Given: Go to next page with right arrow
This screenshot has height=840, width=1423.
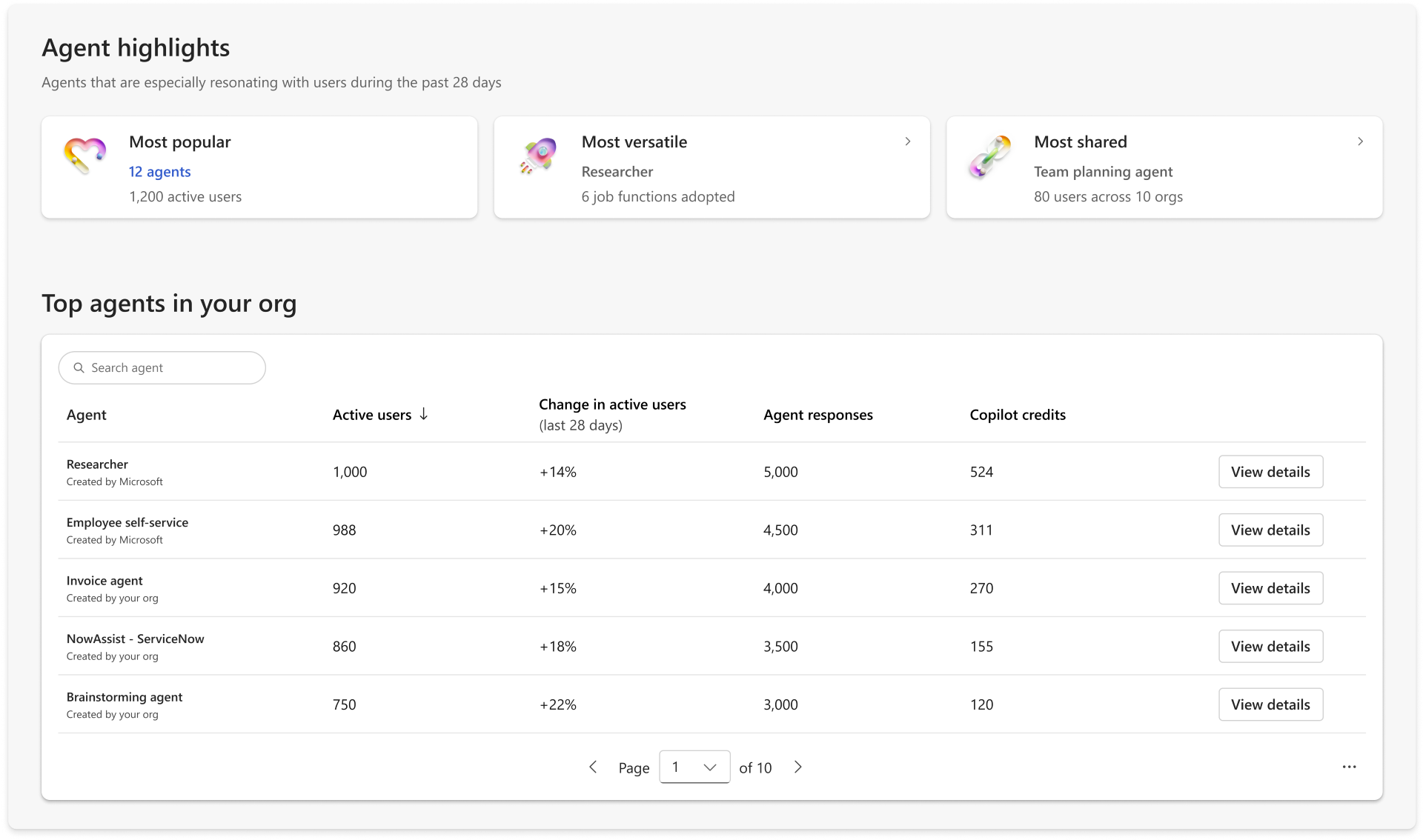Looking at the screenshot, I should [x=798, y=767].
